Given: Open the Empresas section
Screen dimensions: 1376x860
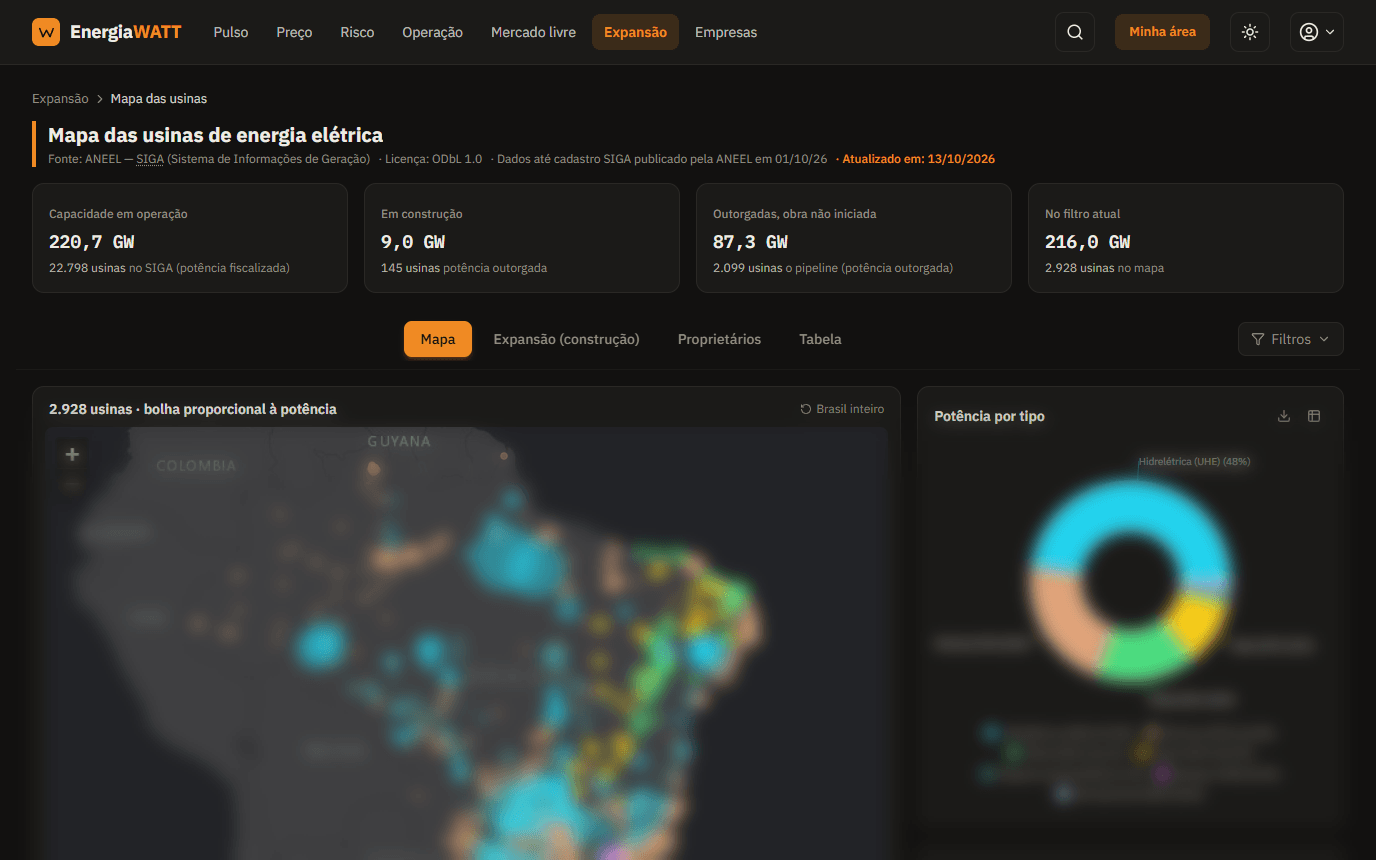Looking at the screenshot, I should click(726, 32).
